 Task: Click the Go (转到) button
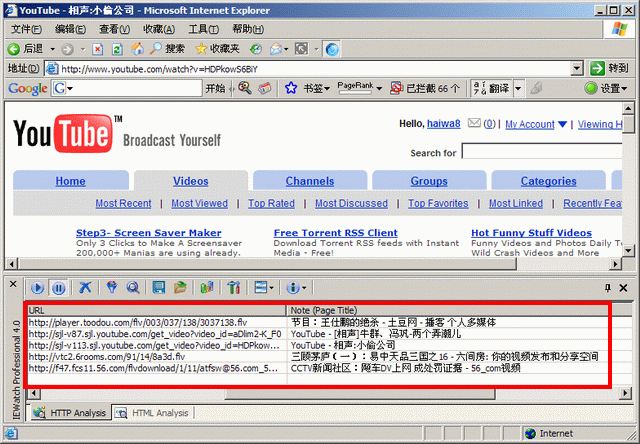(610, 68)
